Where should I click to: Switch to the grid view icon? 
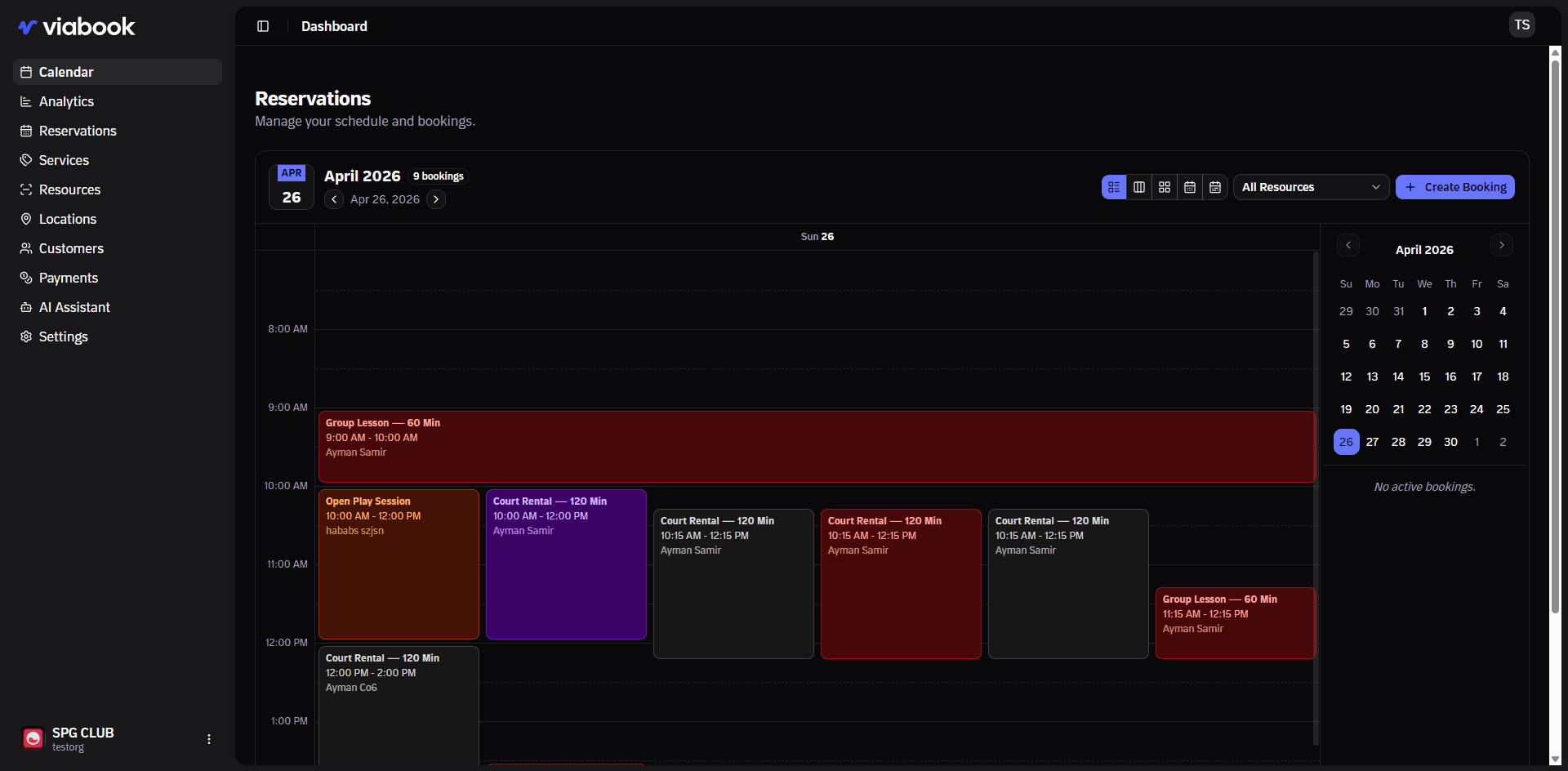1165,187
